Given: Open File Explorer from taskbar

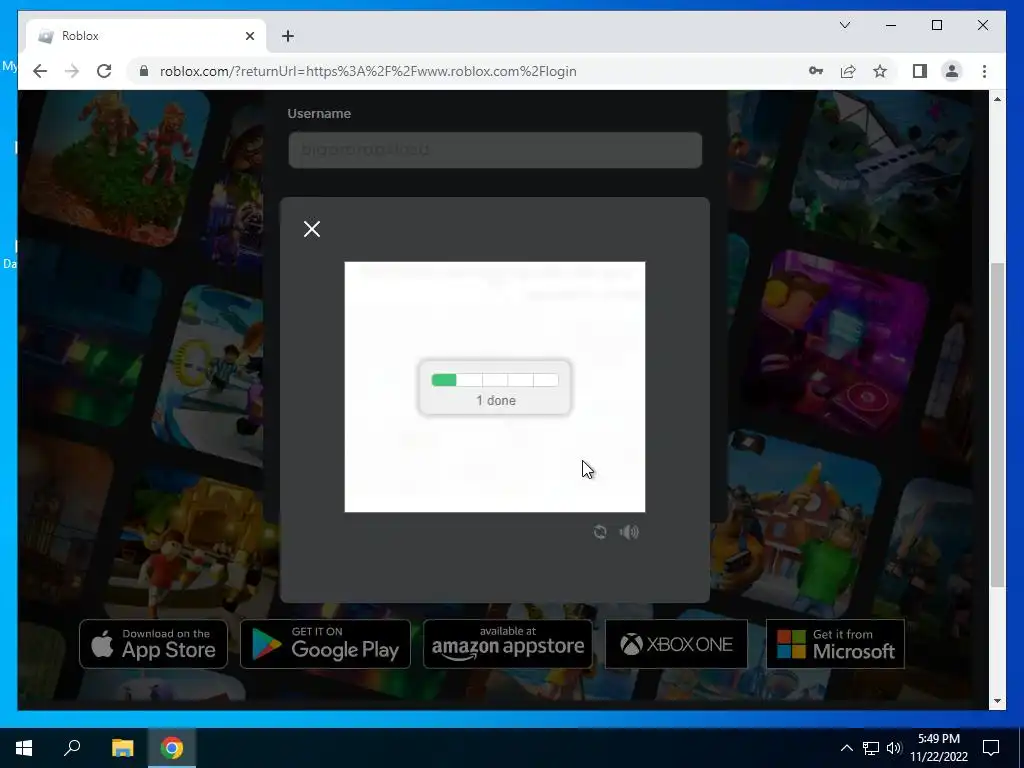Looking at the screenshot, I should click(122, 748).
